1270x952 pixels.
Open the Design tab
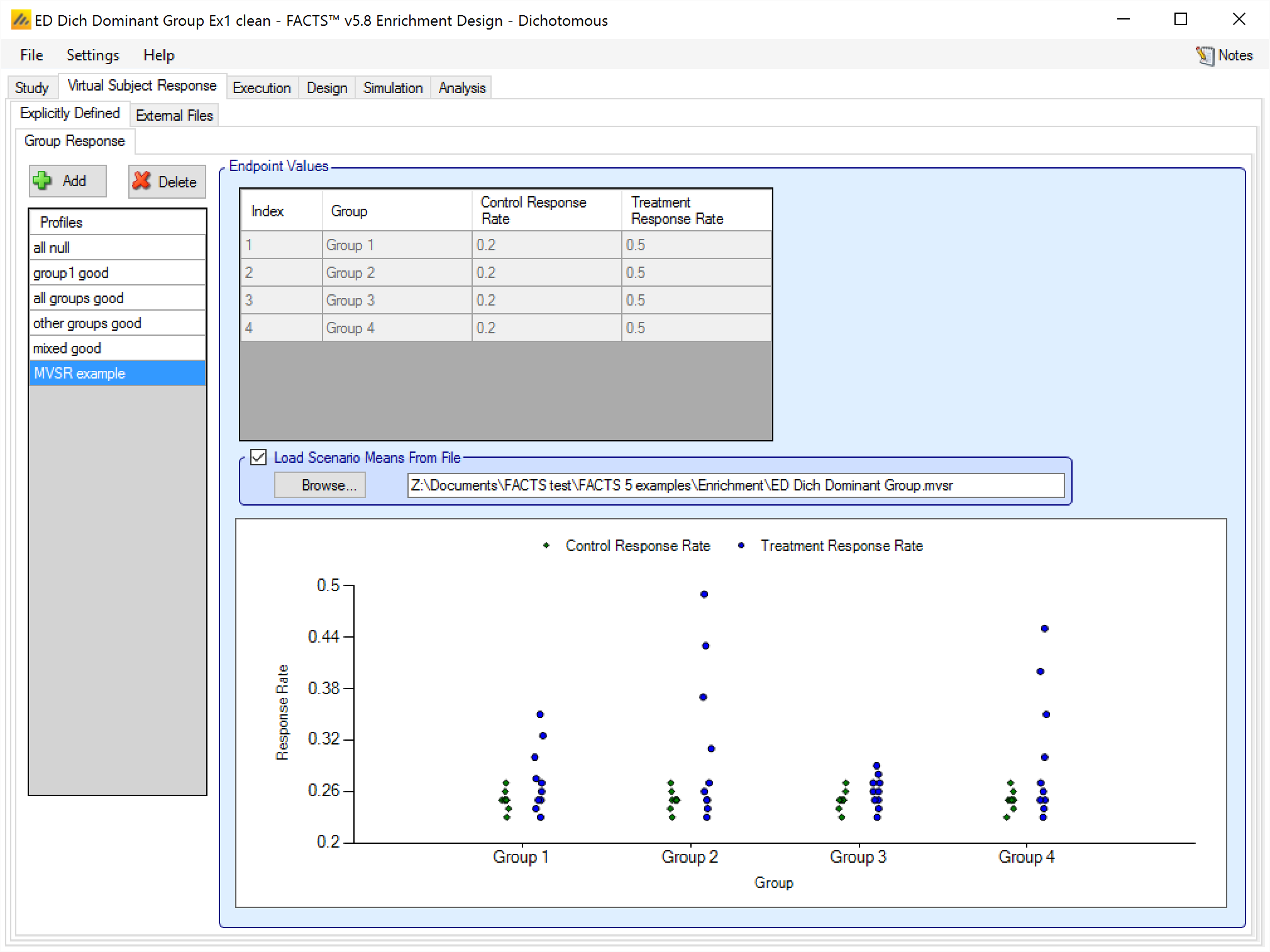[x=327, y=88]
